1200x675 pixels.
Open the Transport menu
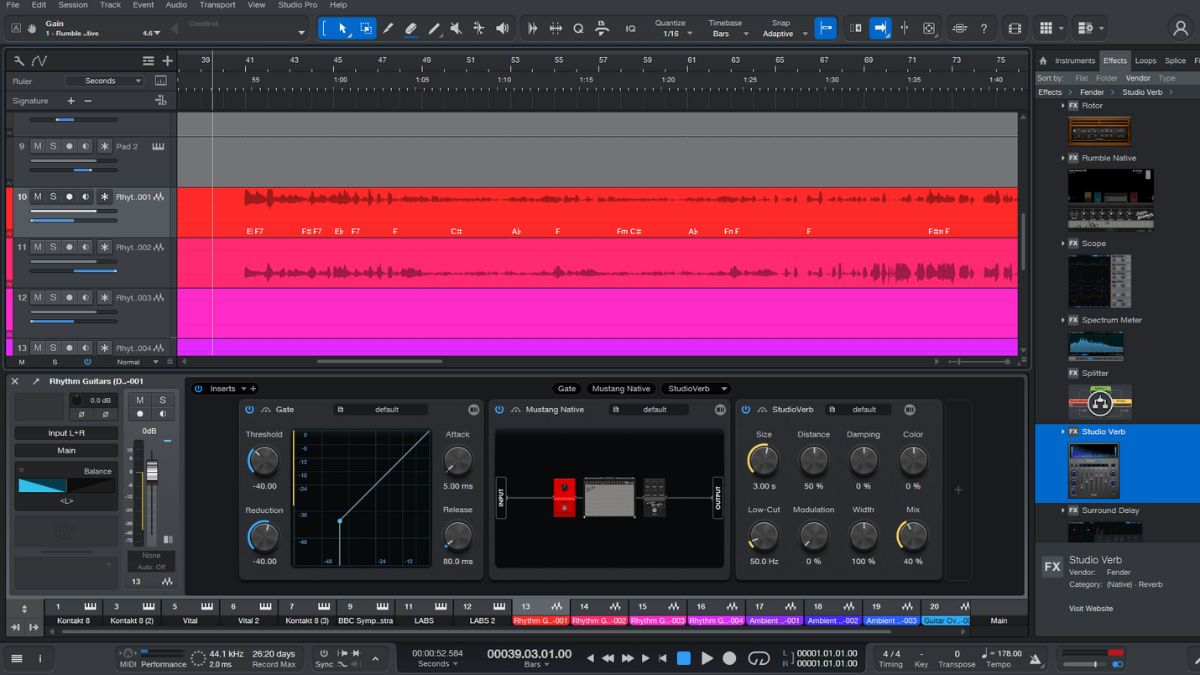point(216,5)
